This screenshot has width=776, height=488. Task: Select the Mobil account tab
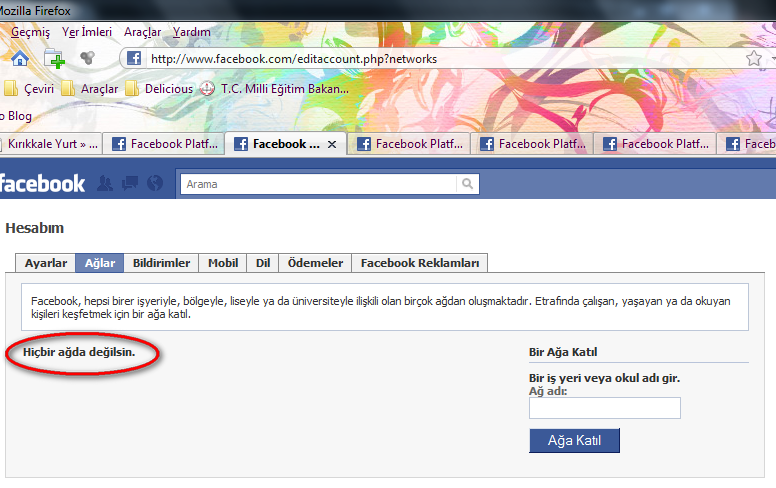tap(223, 263)
